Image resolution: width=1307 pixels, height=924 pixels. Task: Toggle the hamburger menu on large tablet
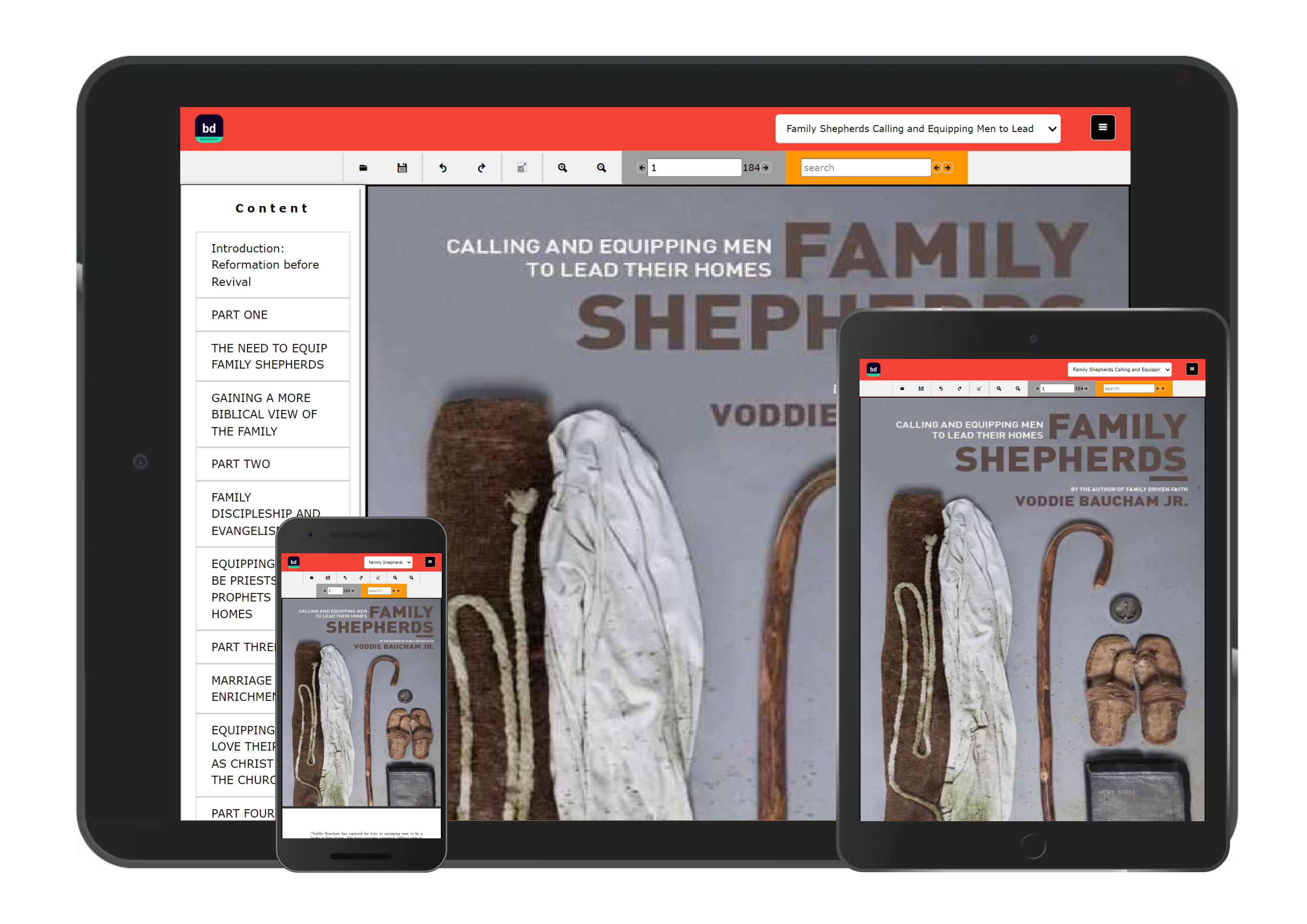coord(1102,128)
